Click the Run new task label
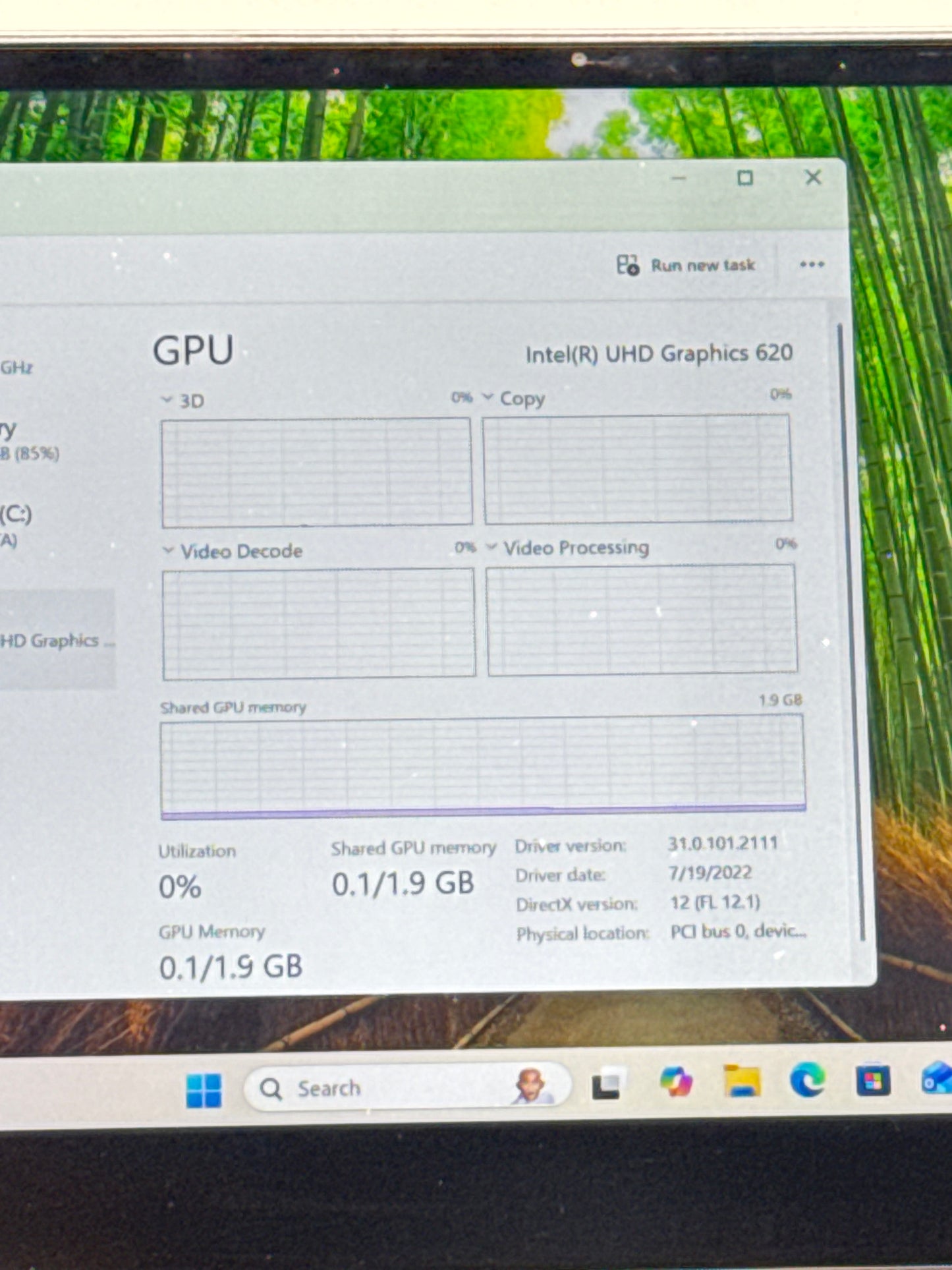The height and width of the screenshot is (1270, 952). click(702, 265)
